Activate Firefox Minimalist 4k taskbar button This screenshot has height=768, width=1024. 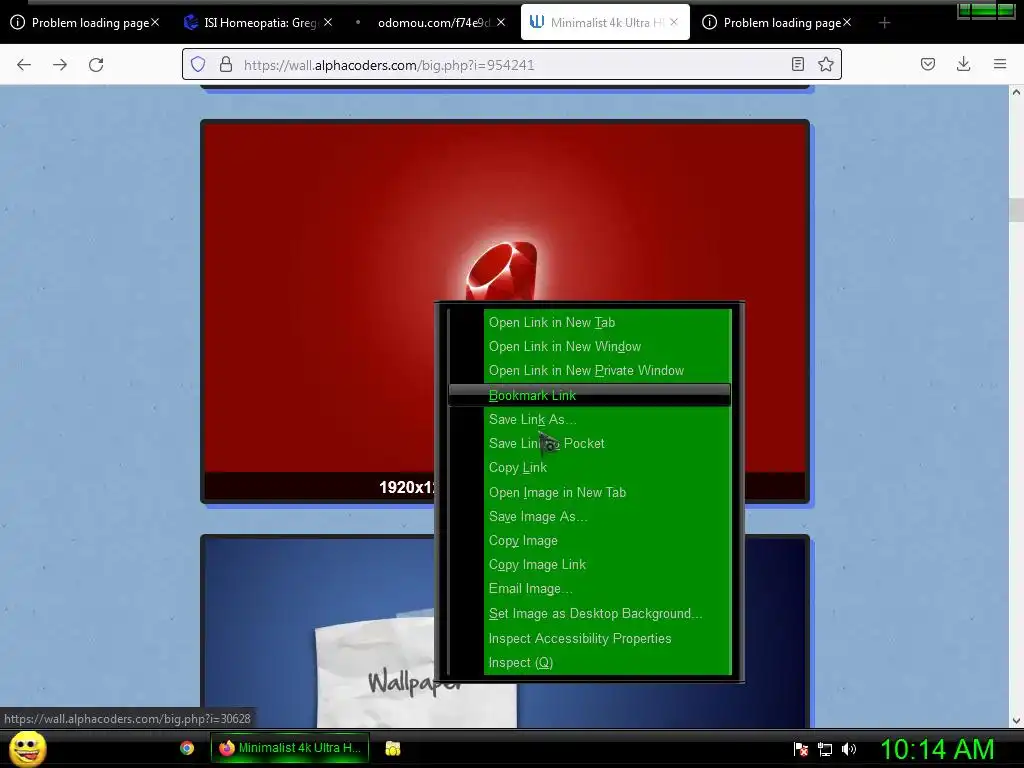coord(290,748)
